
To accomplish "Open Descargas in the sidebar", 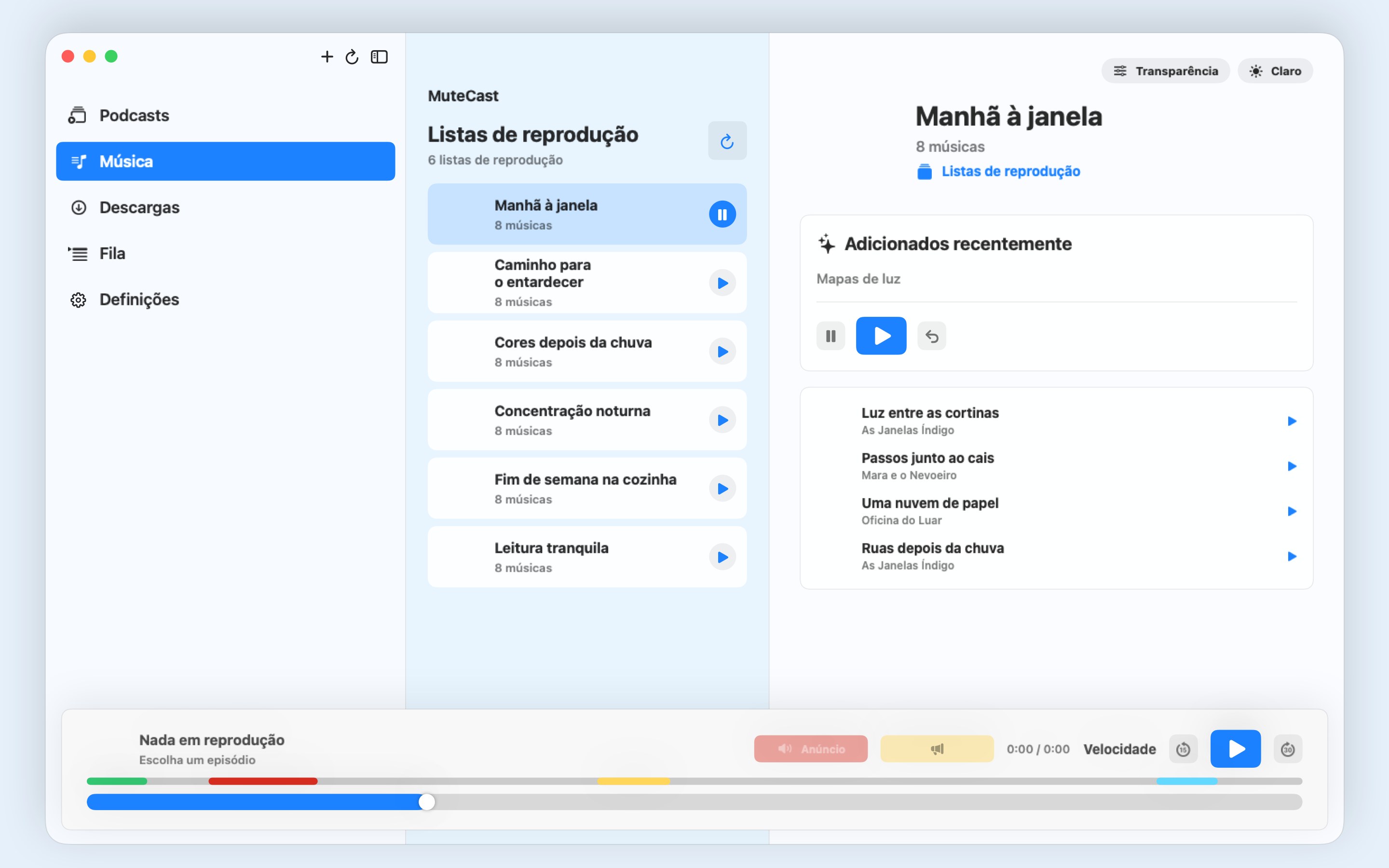I will click(x=226, y=207).
